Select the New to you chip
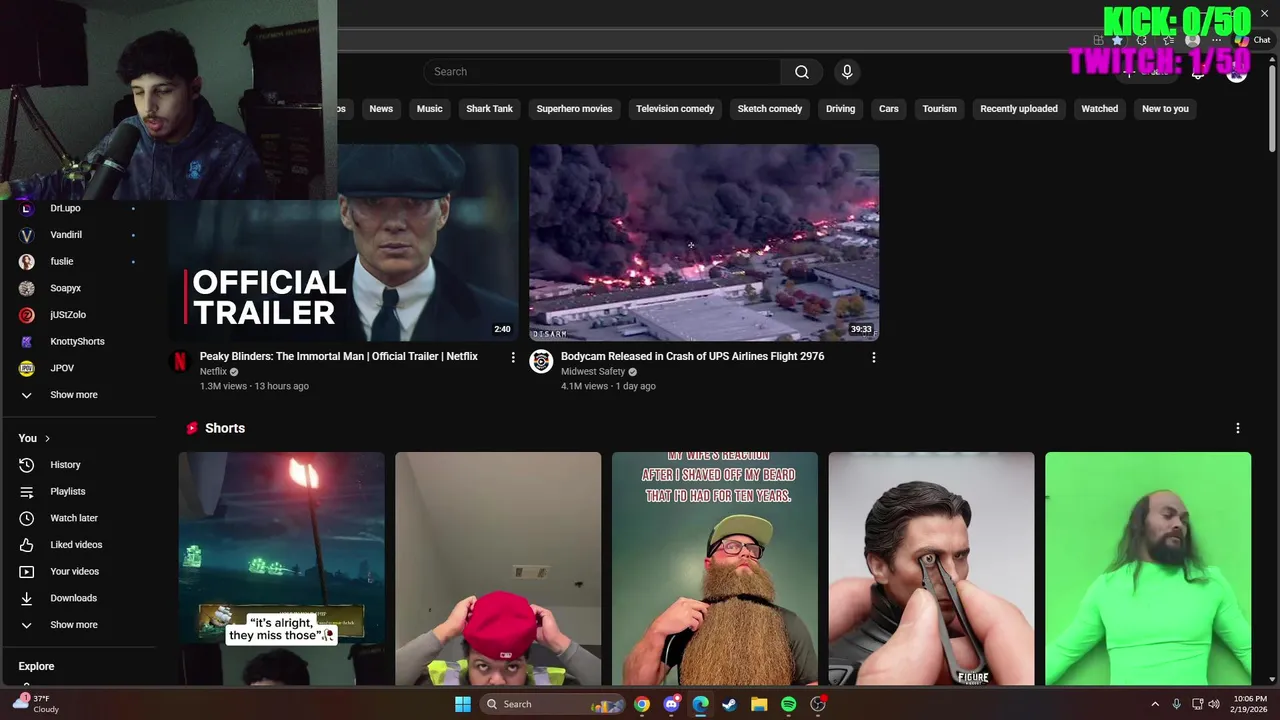This screenshot has height=720, width=1280. [1165, 109]
